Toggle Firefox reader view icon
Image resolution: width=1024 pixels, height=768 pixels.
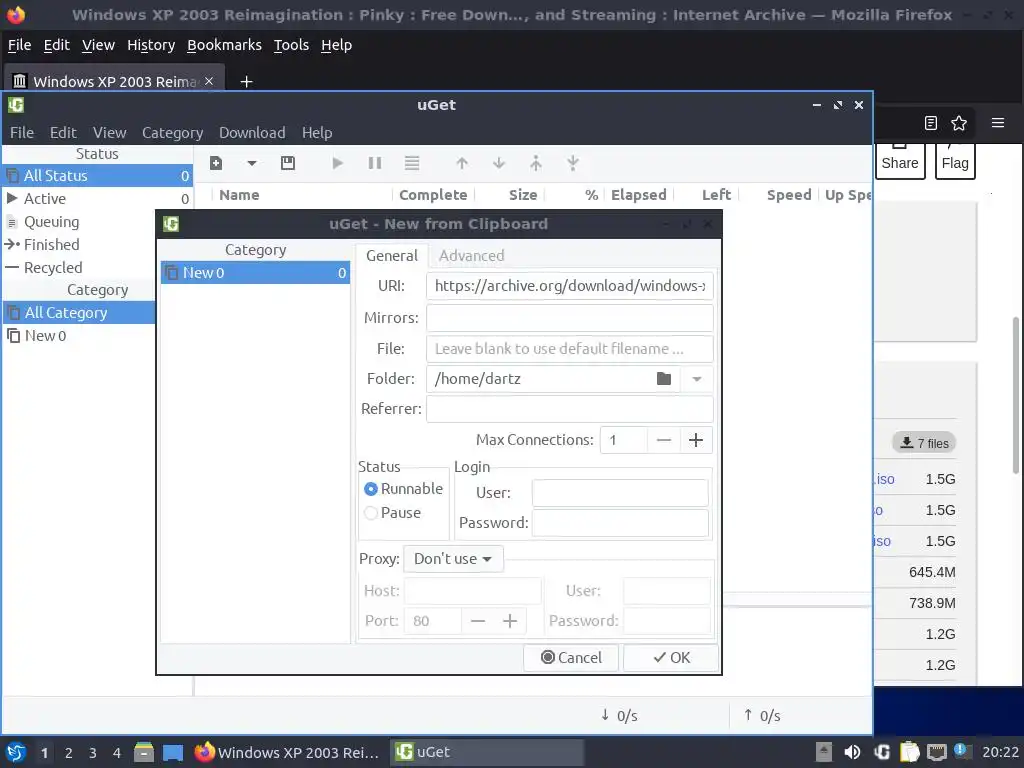coord(931,123)
